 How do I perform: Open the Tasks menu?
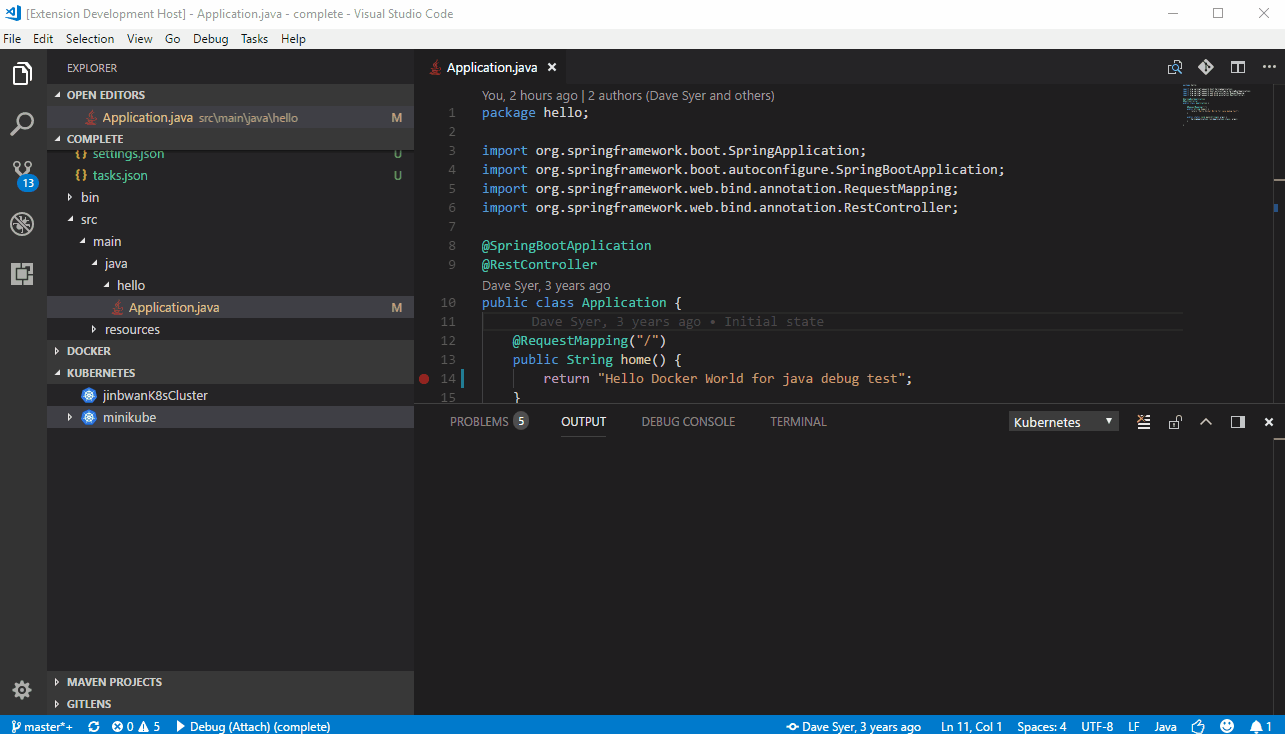[x=254, y=39]
